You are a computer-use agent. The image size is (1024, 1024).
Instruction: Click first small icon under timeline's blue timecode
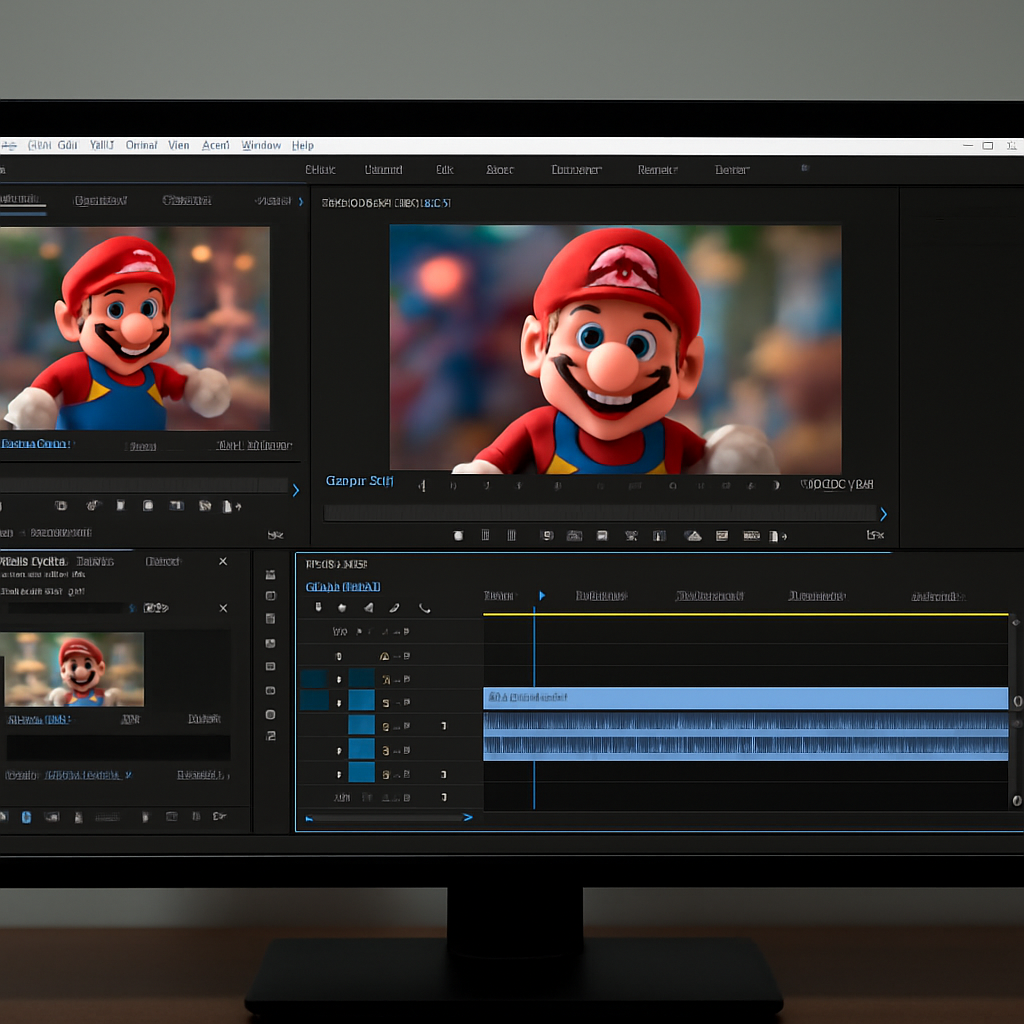(318, 607)
